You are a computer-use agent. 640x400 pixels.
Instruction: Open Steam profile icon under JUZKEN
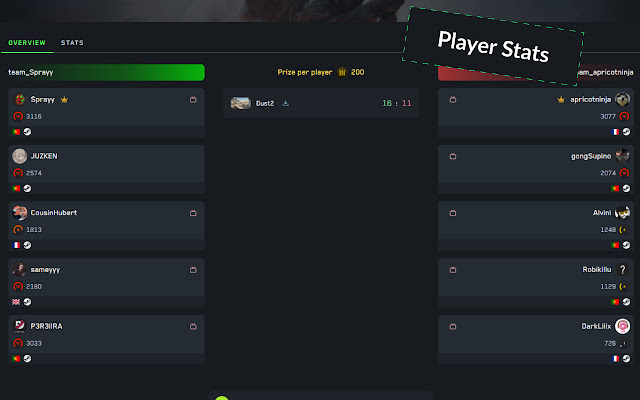[x=27, y=188]
